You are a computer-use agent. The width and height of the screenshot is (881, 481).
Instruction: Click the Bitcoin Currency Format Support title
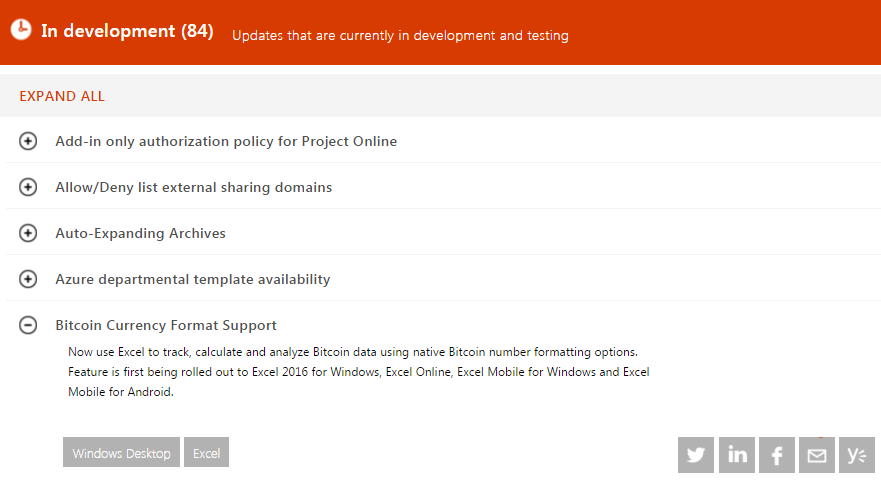point(166,325)
